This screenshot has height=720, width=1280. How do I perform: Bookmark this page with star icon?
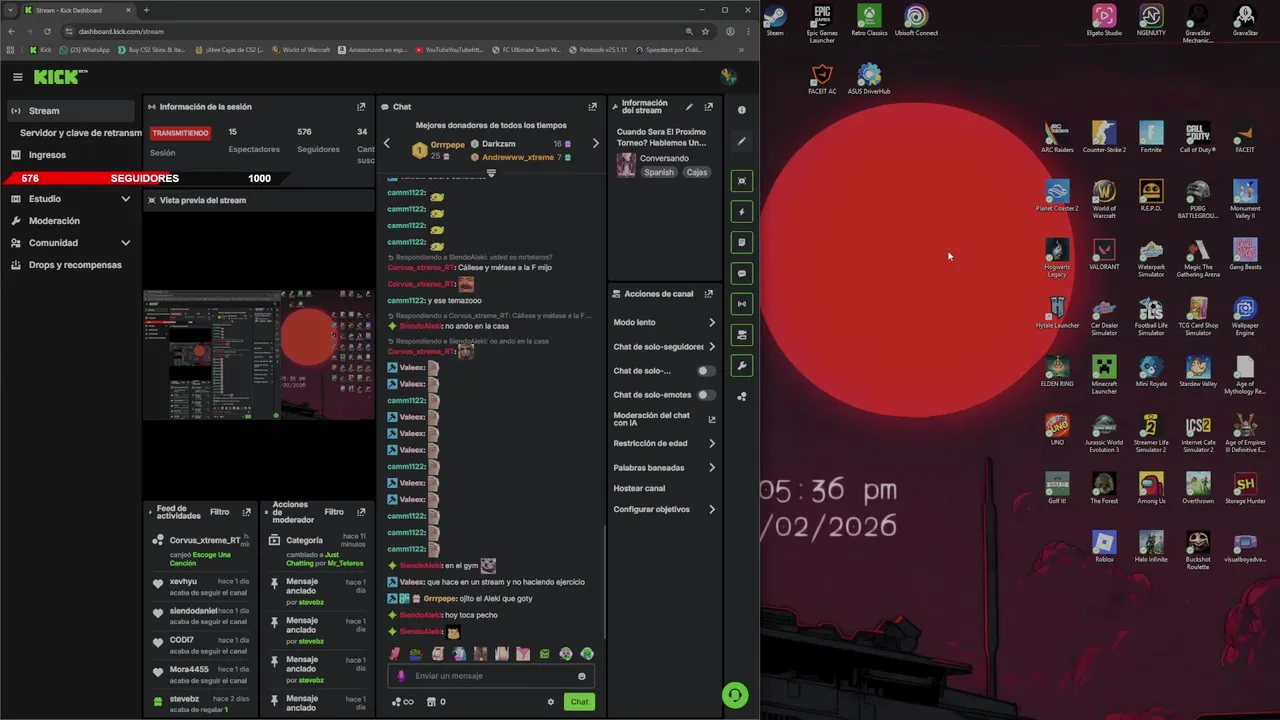tap(706, 31)
